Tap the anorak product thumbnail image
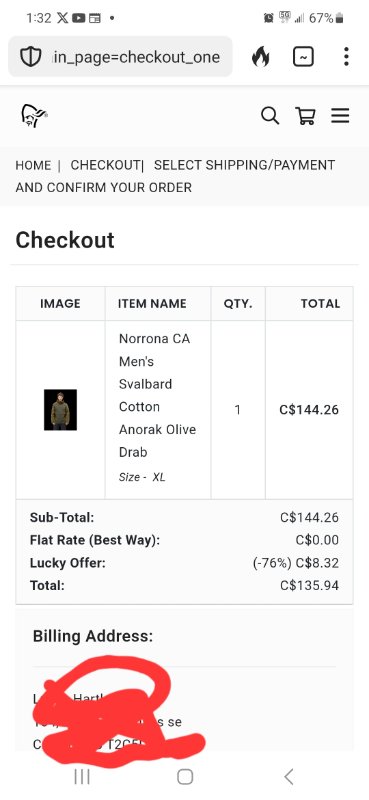 [x=60, y=410]
